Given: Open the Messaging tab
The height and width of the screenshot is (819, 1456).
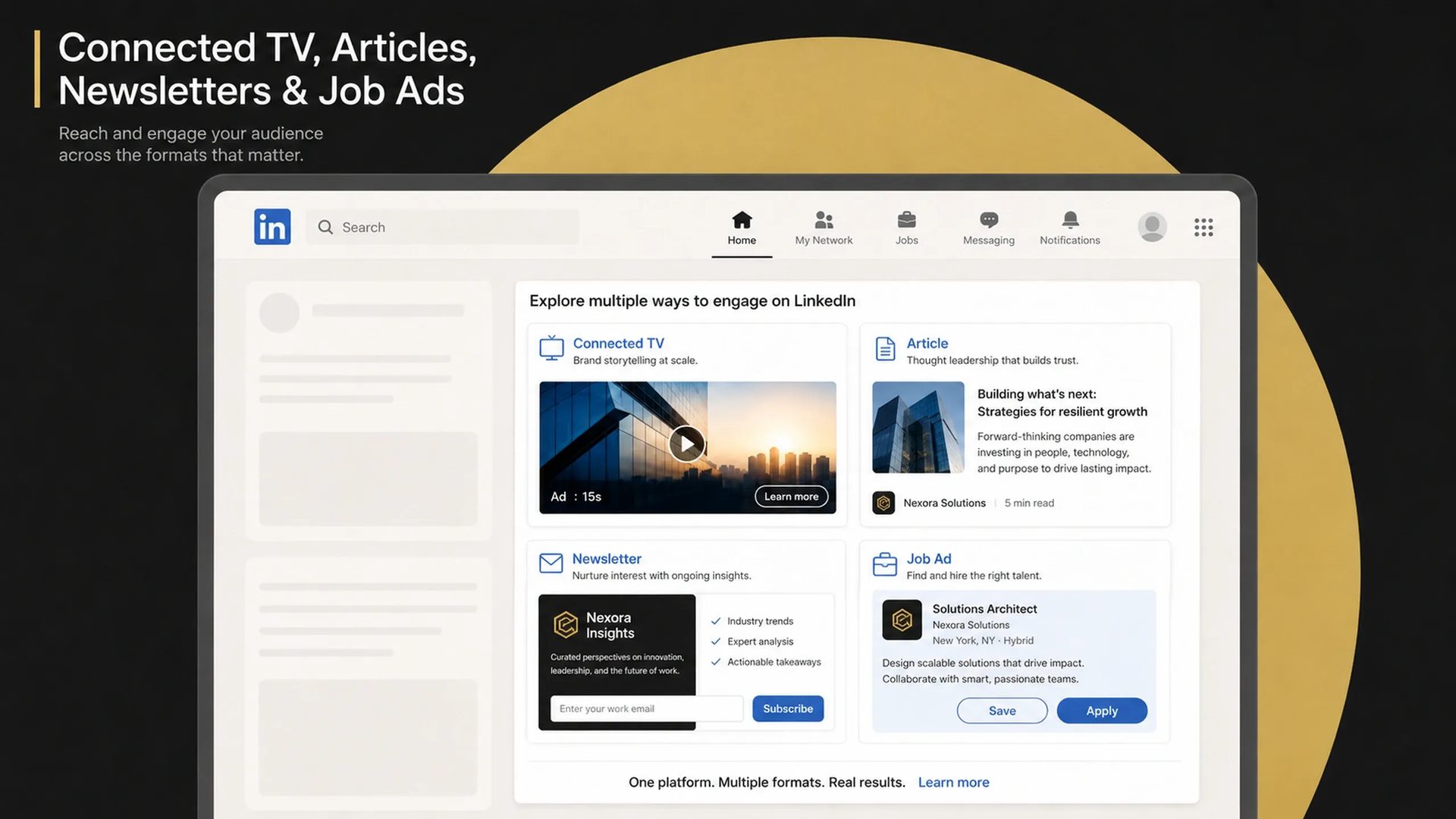Looking at the screenshot, I should 988,228.
